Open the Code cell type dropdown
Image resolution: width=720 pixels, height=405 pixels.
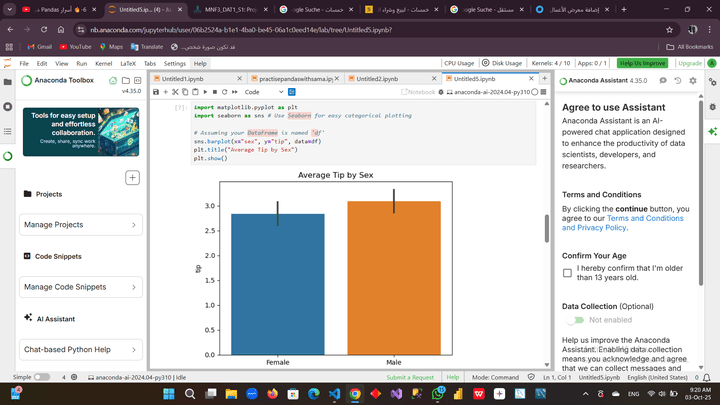262,92
